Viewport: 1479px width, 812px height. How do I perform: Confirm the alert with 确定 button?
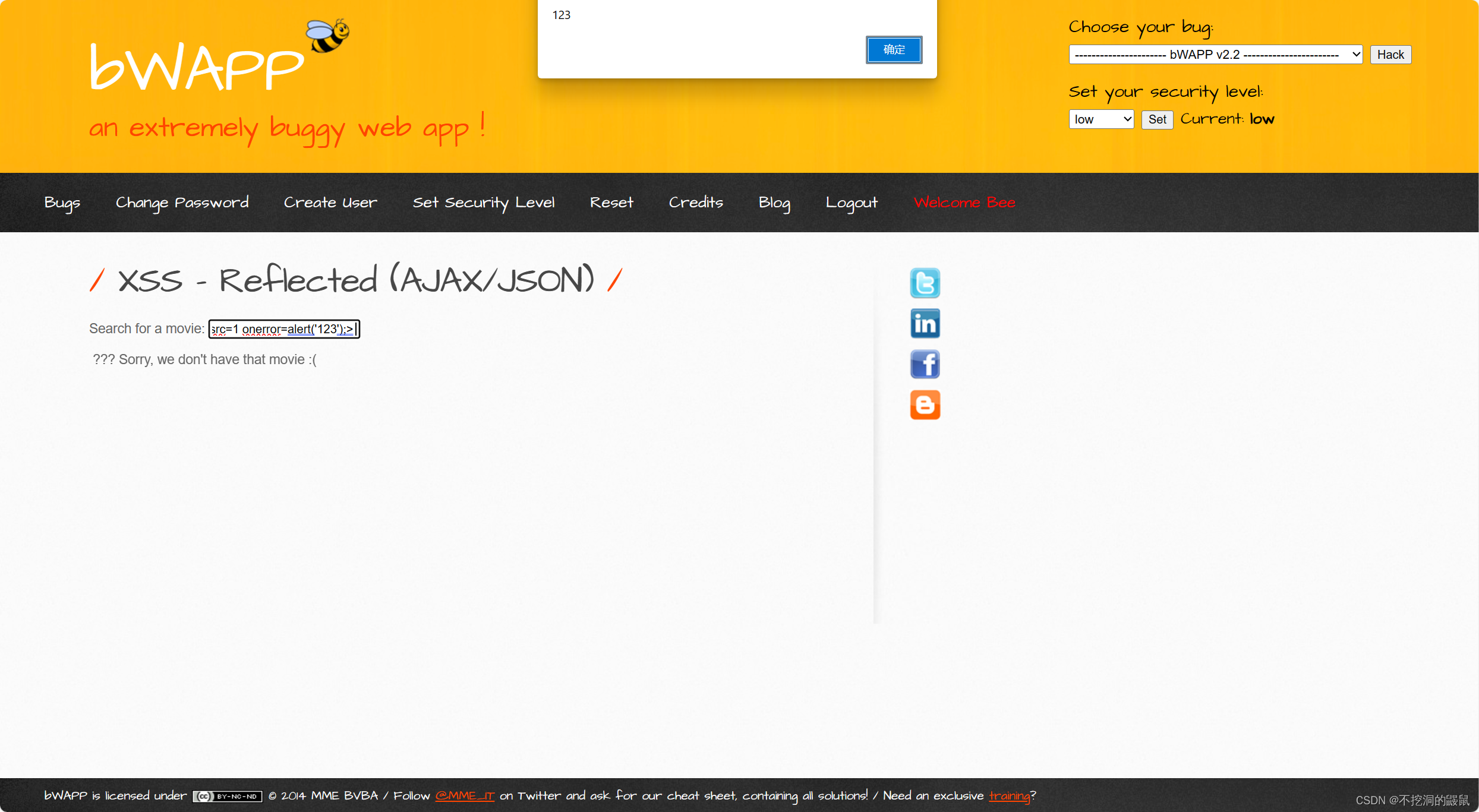(x=893, y=50)
